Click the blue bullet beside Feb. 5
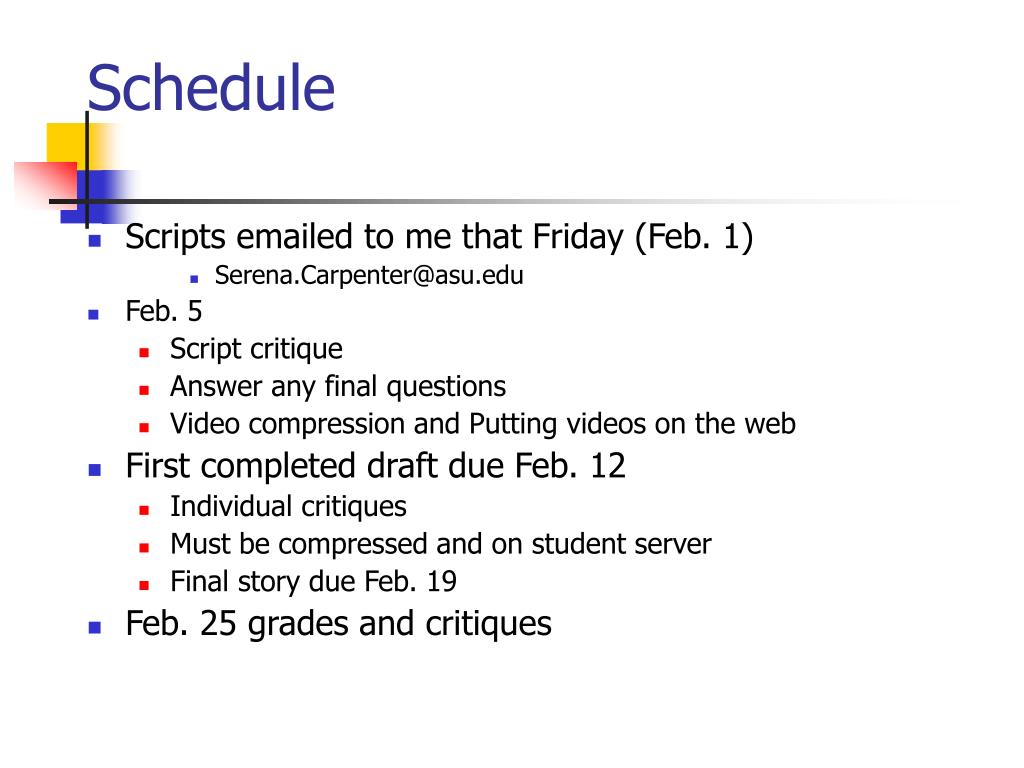 93,315
